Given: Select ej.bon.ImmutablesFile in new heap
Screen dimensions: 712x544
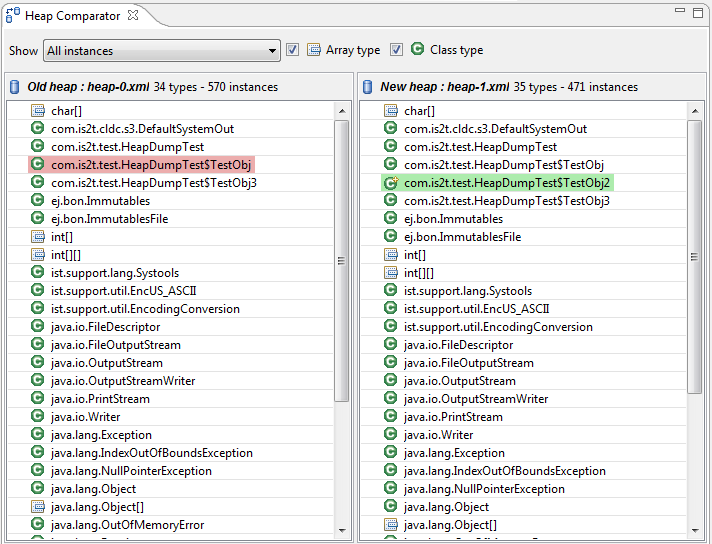Looking at the screenshot, I should tap(462, 237).
